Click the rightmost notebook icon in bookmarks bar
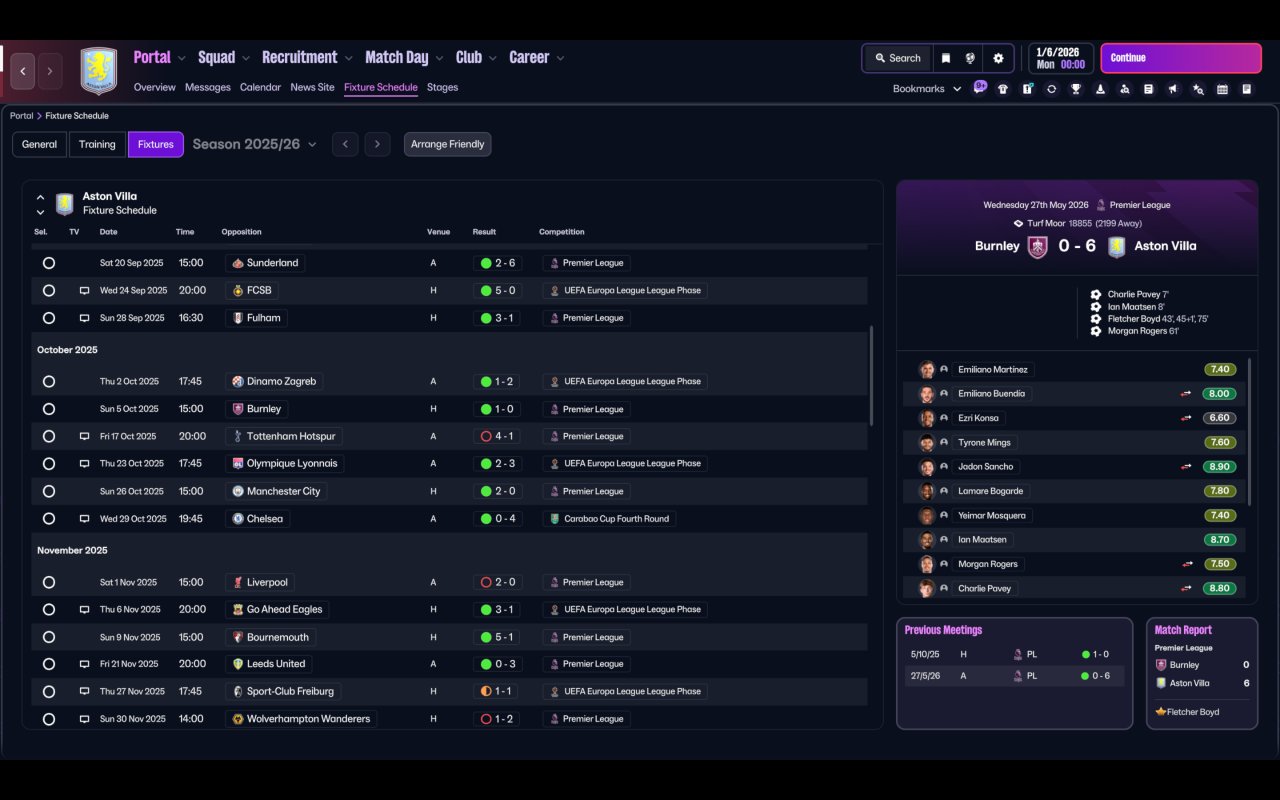This screenshot has width=1280, height=800. pos(1247,89)
